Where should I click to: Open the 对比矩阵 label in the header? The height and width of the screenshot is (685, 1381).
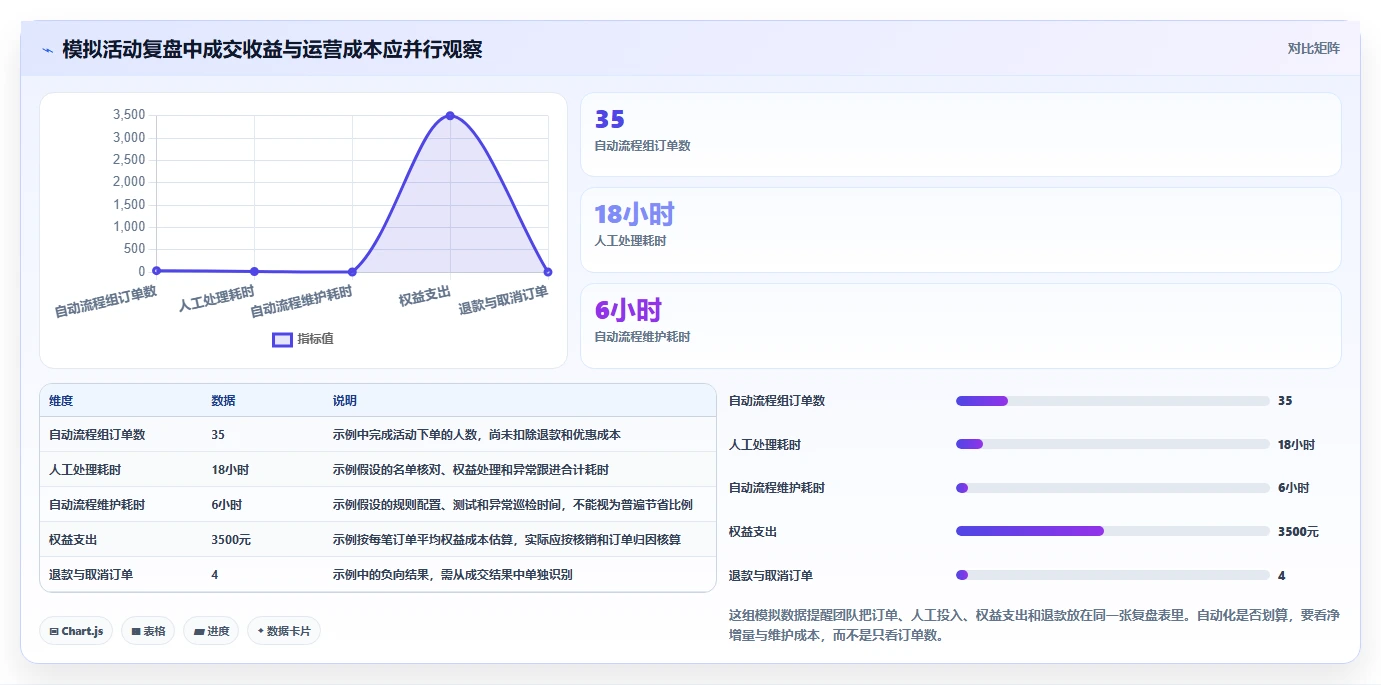pos(1313,48)
